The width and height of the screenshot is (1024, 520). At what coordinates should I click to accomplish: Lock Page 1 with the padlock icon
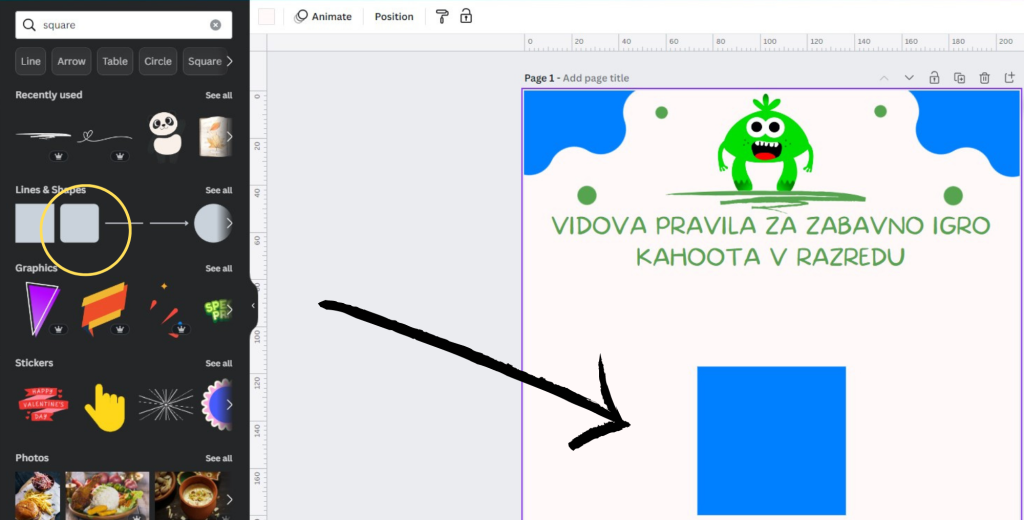click(x=934, y=78)
